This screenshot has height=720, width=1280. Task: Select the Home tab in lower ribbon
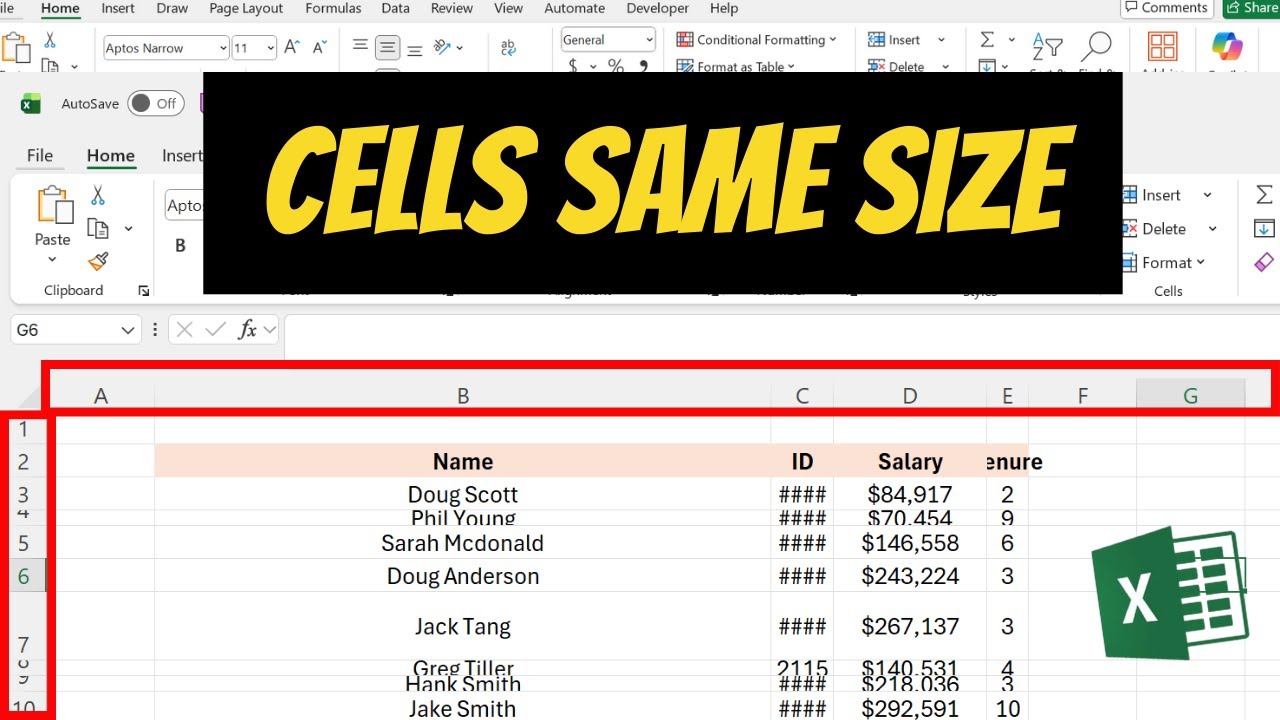[x=110, y=155]
